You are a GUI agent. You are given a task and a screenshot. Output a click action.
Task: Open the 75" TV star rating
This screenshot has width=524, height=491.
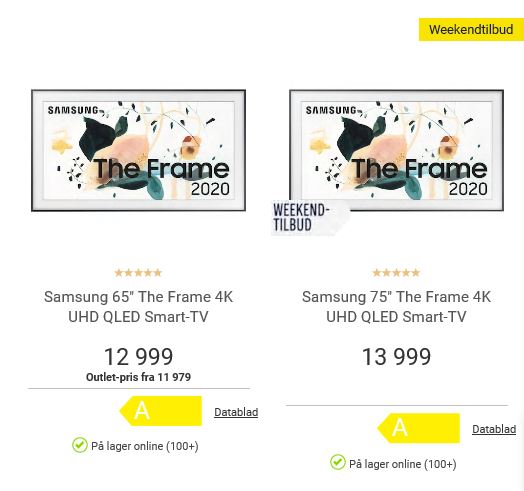tap(396, 273)
